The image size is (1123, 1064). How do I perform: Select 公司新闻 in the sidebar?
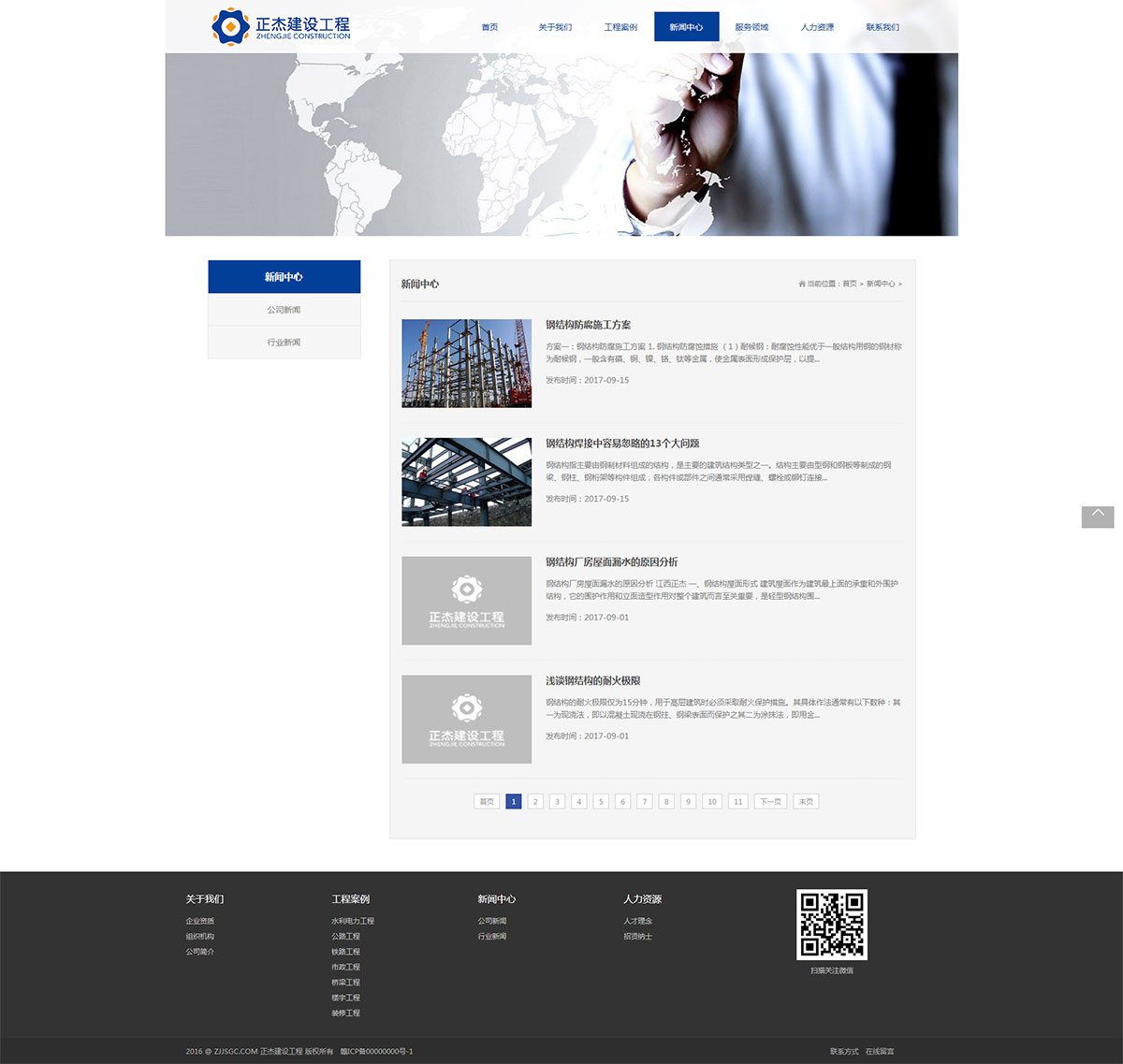[284, 310]
